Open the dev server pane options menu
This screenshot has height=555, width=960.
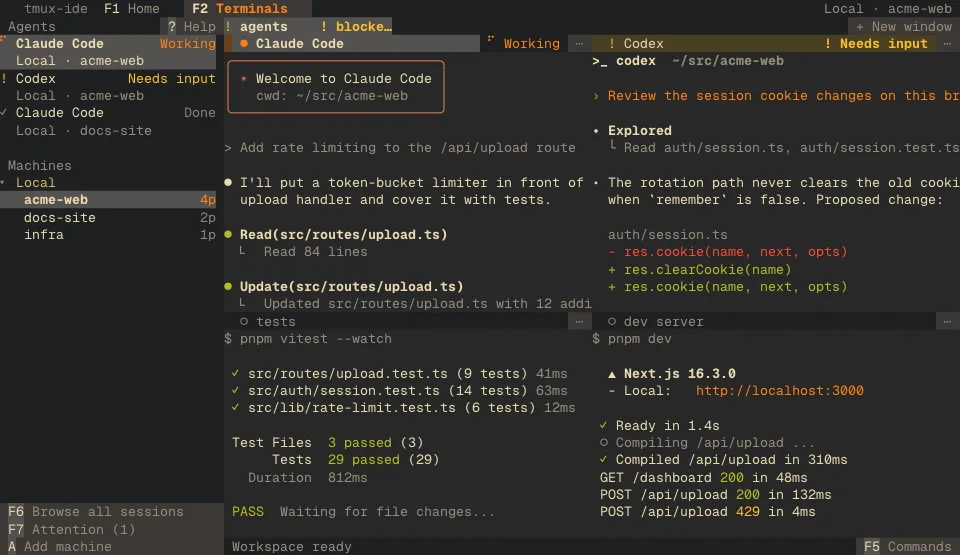click(947, 321)
